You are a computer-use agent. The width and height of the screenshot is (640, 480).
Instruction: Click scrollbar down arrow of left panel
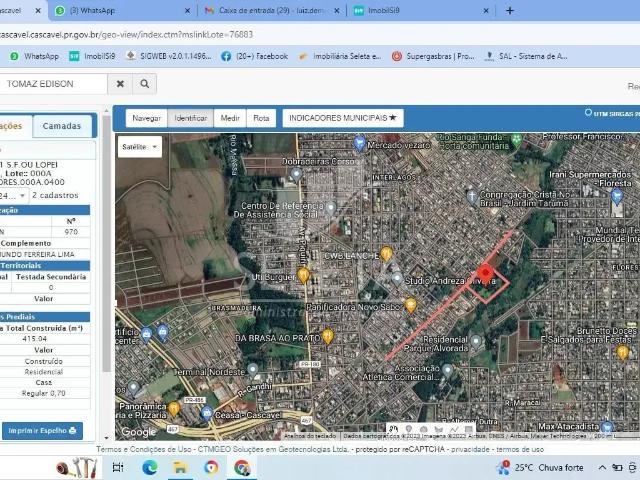click(x=107, y=438)
